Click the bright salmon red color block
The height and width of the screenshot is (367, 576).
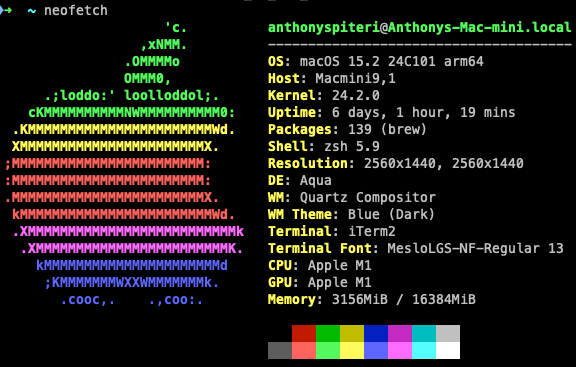[304, 350]
